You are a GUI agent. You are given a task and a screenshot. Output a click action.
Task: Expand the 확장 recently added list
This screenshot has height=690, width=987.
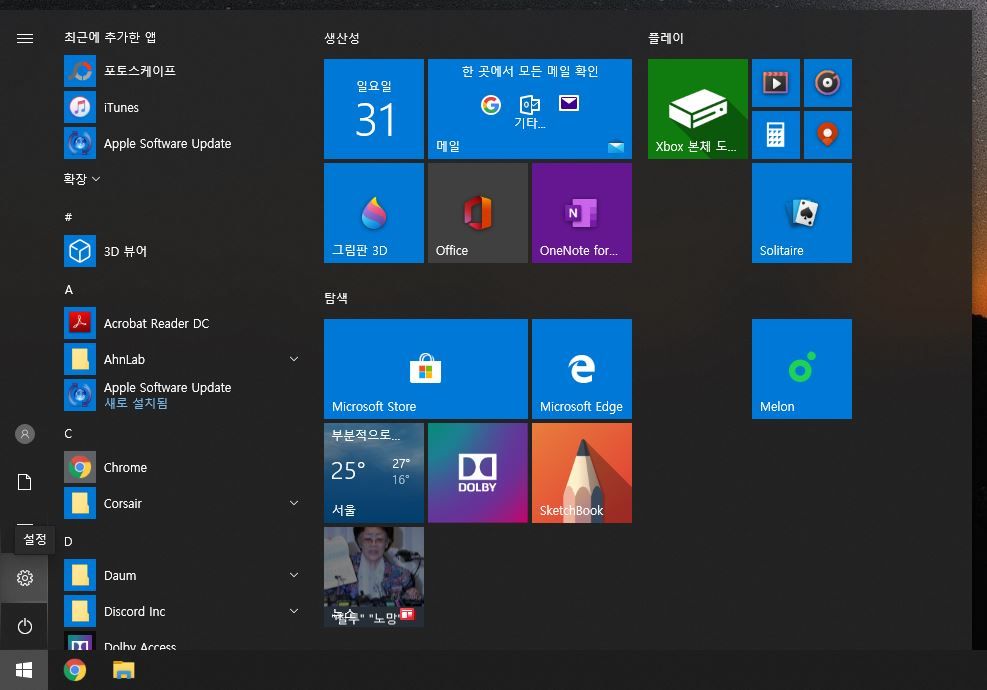tap(82, 179)
